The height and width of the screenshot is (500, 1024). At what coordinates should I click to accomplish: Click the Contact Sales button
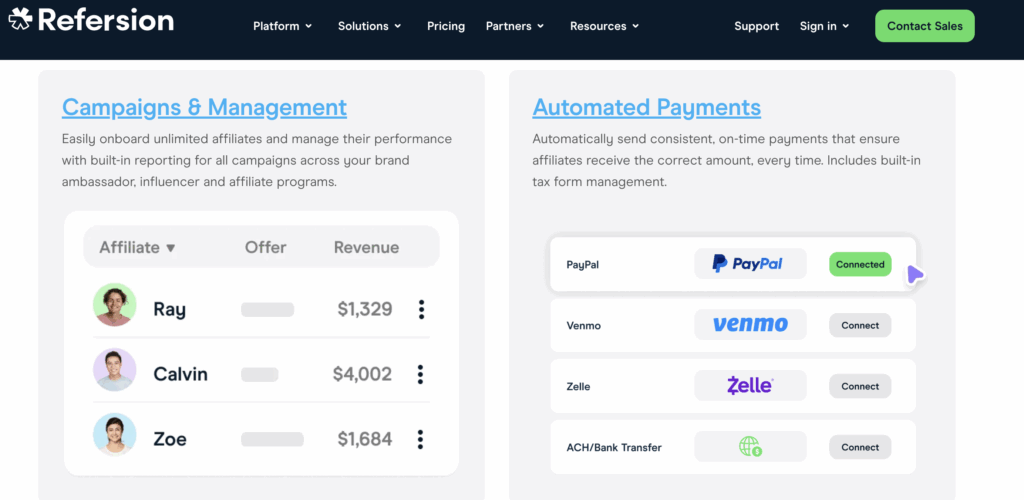pyautogui.click(x=925, y=26)
